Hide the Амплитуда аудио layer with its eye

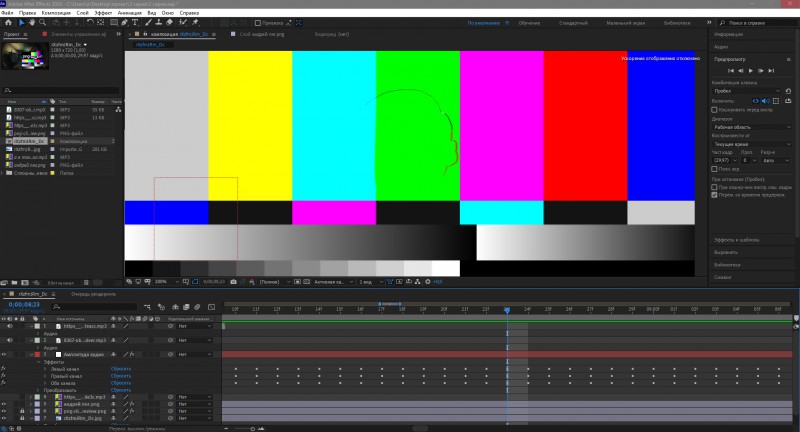(x=4, y=354)
